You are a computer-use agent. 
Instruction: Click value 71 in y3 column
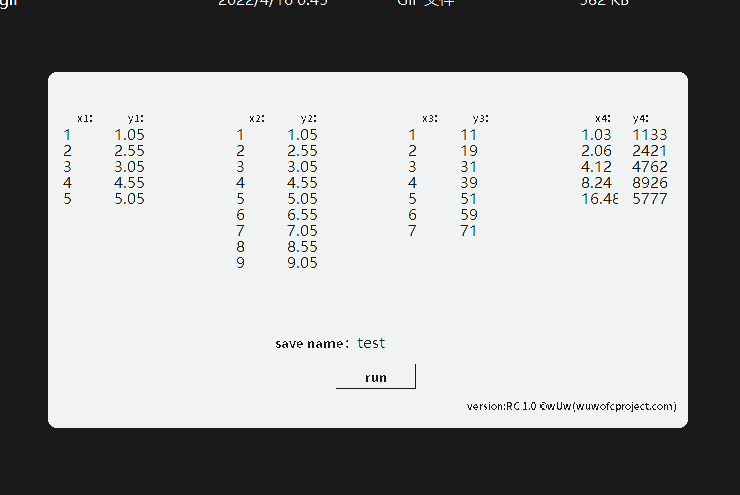(x=469, y=231)
